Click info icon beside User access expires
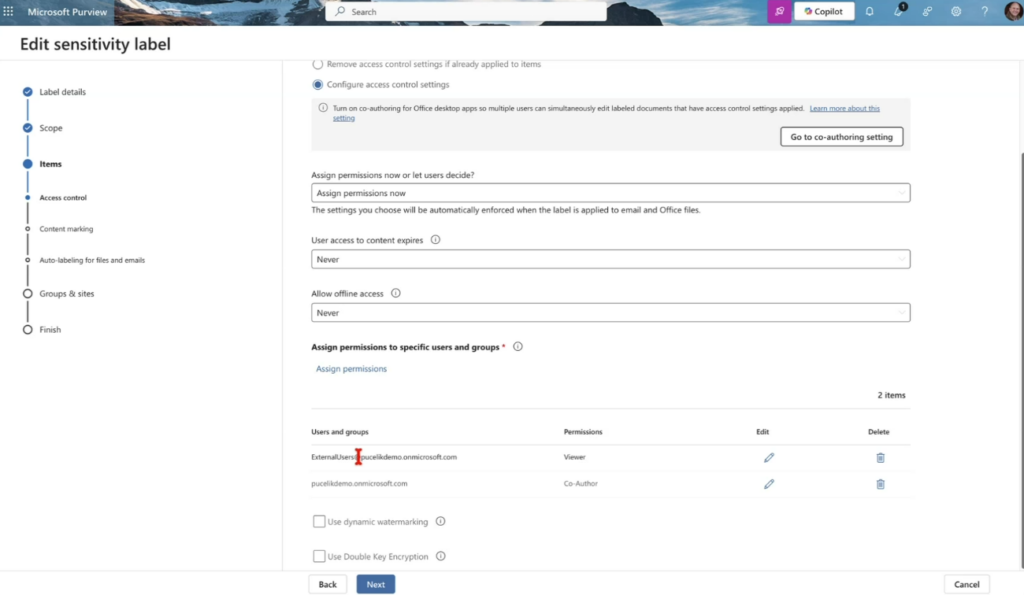The height and width of the screenshot is (595, 1024). point(436,240)
